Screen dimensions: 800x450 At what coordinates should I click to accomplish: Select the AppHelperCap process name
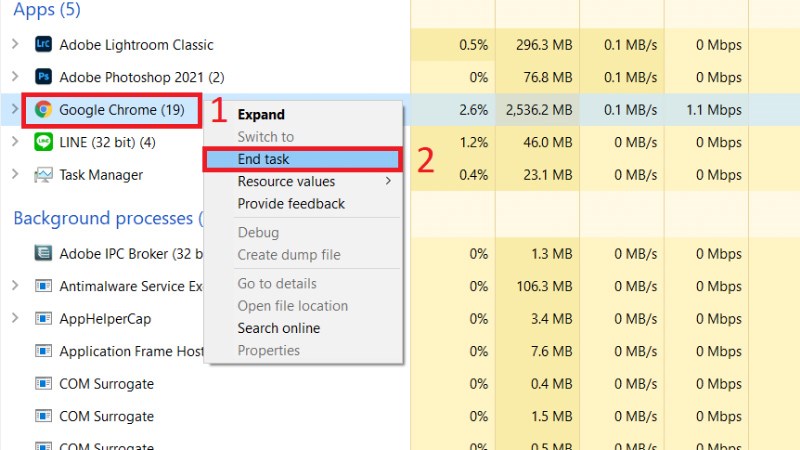pyautogui.click(x=105, y=319)
